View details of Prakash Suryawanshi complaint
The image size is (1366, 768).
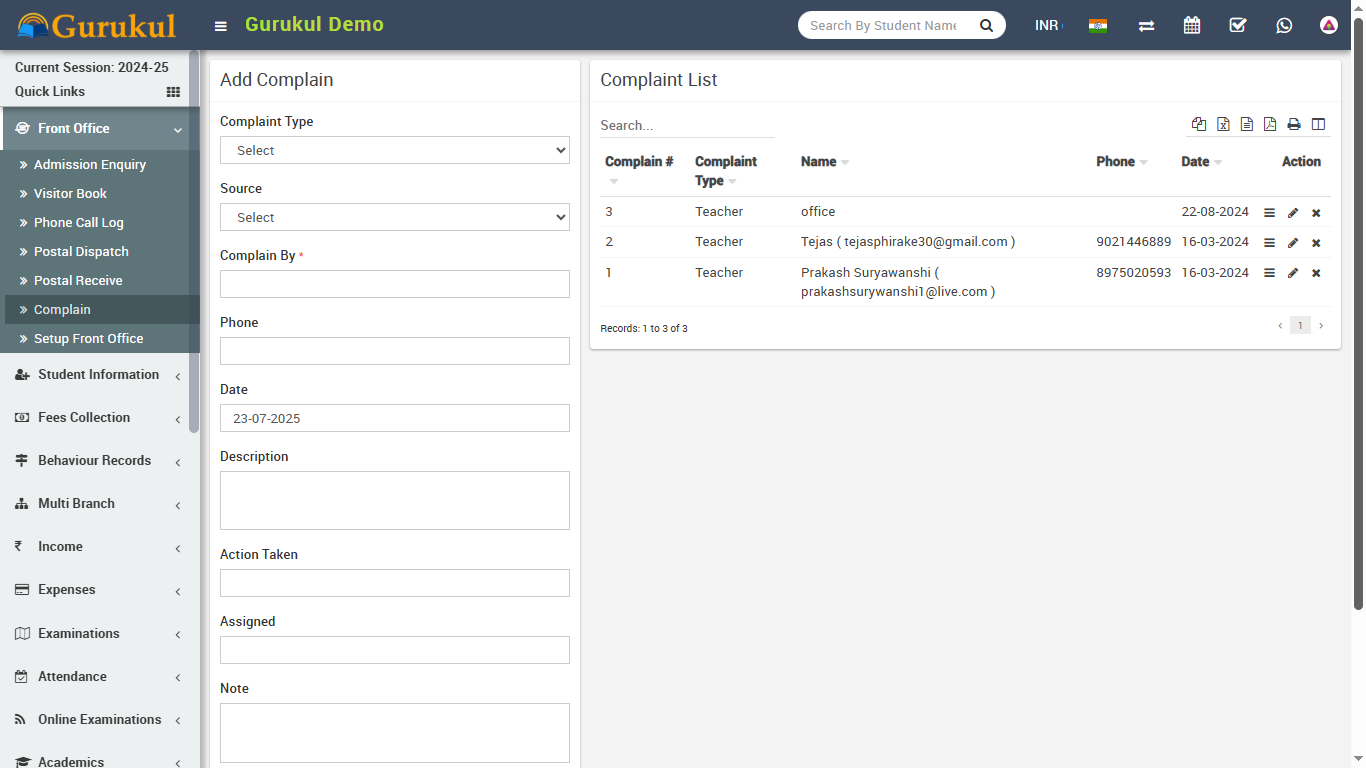click(1269, 274)
